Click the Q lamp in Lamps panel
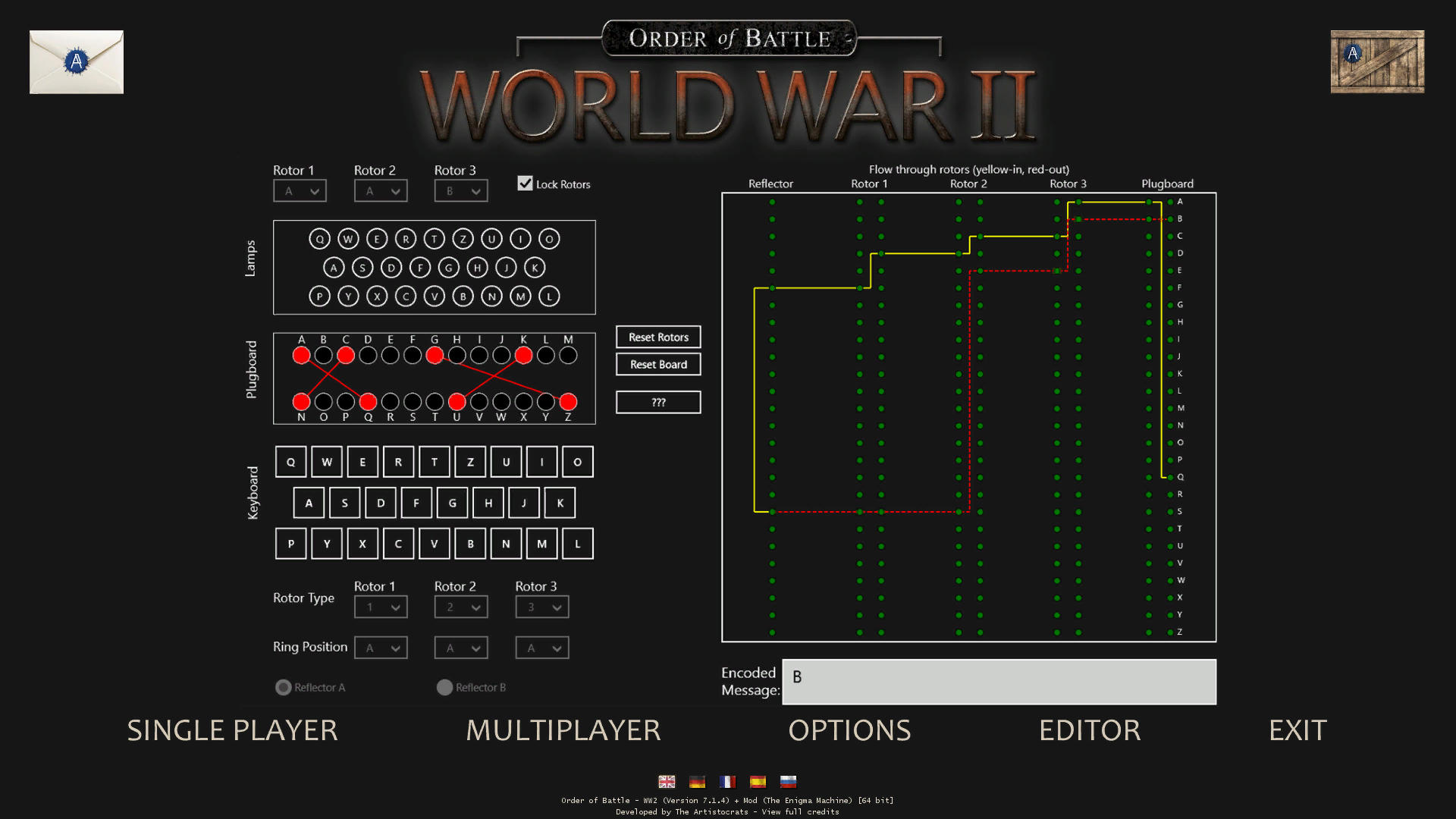The width and height of the screenshot is (1456, 819). pyautogui.click(x=319, y=239)
